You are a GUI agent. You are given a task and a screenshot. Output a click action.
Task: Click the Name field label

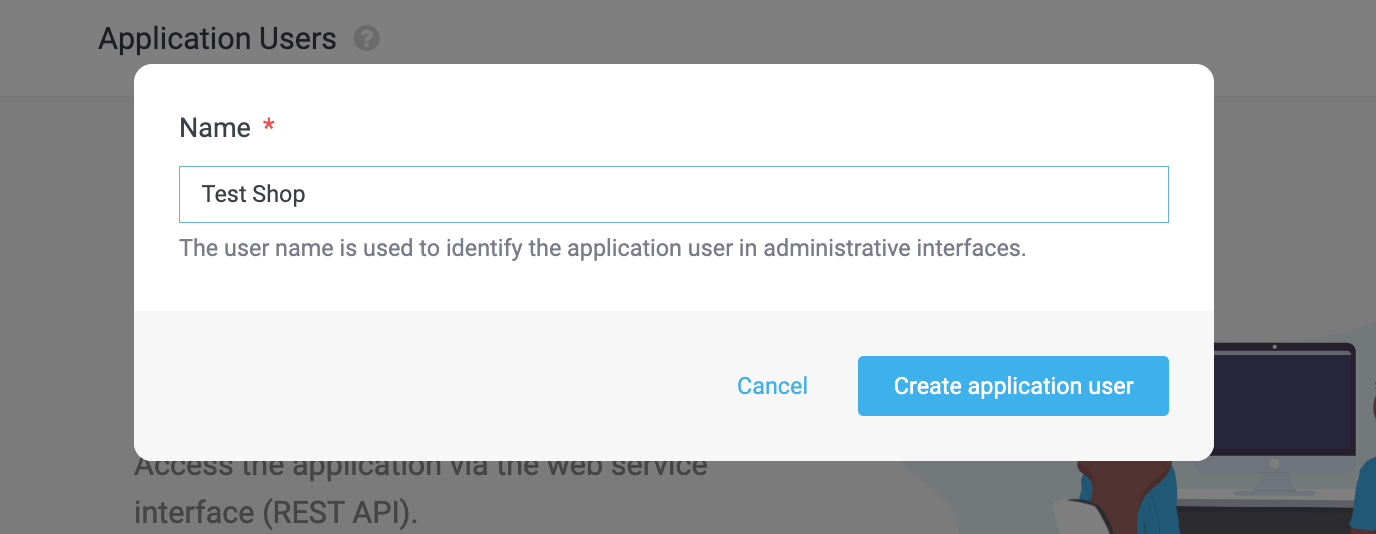[x=215, y=128]
